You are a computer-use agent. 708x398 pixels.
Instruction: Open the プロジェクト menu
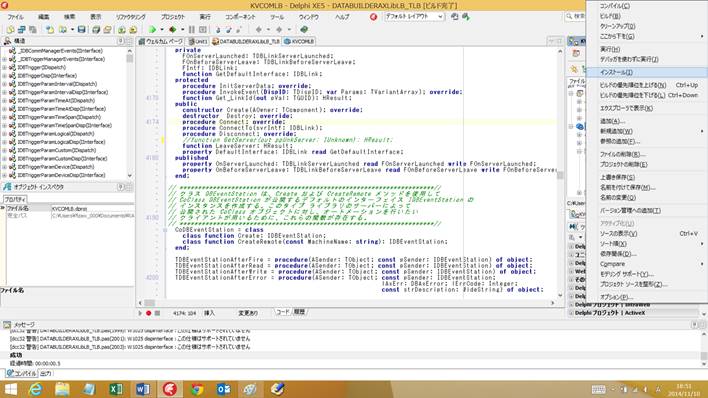click(x=172, y=17)
